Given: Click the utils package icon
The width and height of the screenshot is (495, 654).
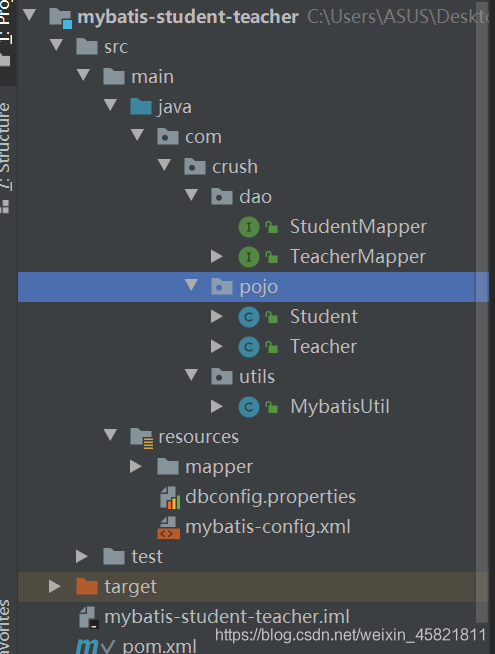Looking at the screenshot, I should tap(222, 377).
